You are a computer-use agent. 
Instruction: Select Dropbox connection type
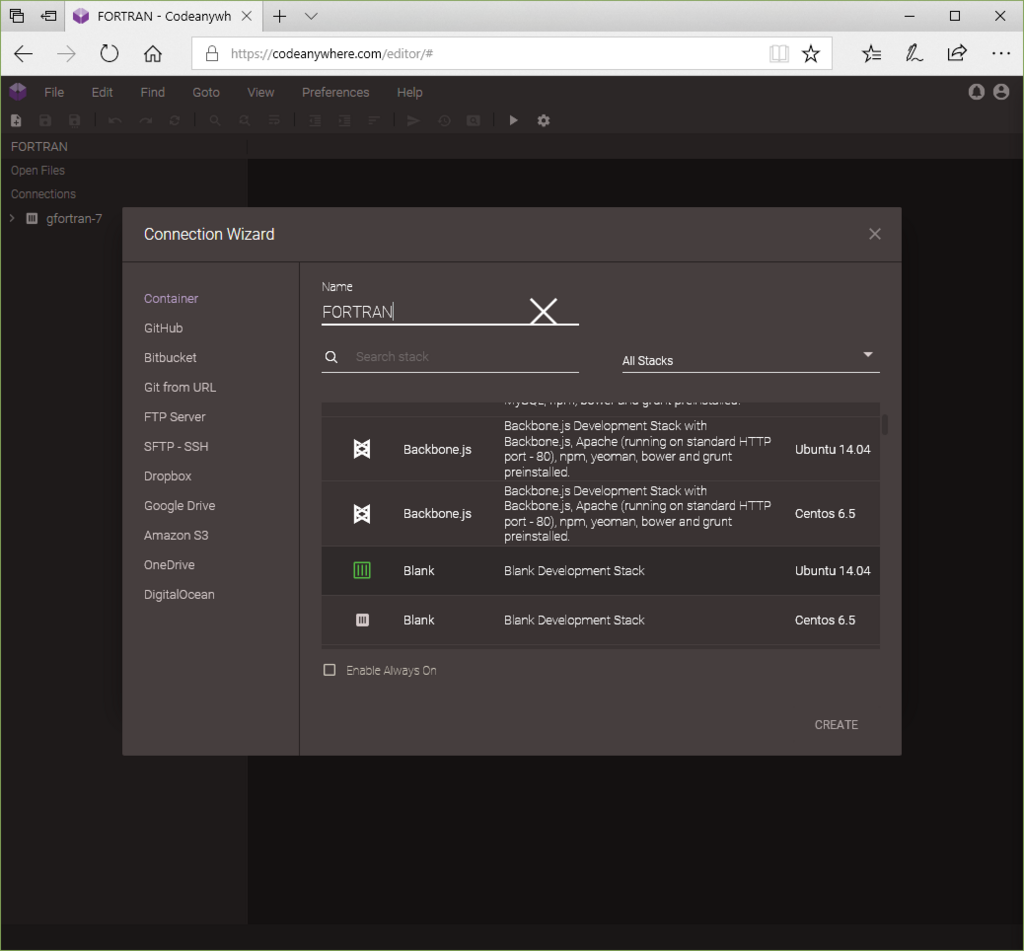[x=168, y=476]
